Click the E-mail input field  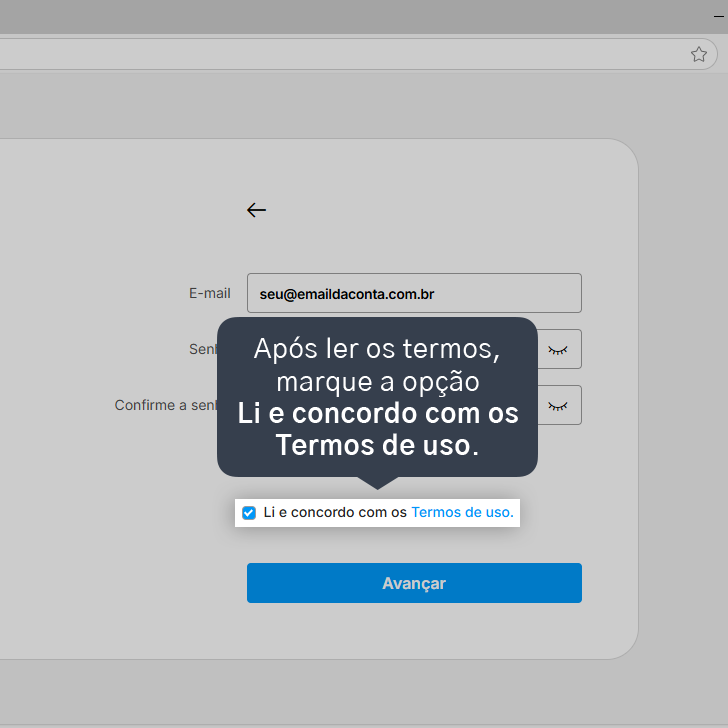(414, 293)
